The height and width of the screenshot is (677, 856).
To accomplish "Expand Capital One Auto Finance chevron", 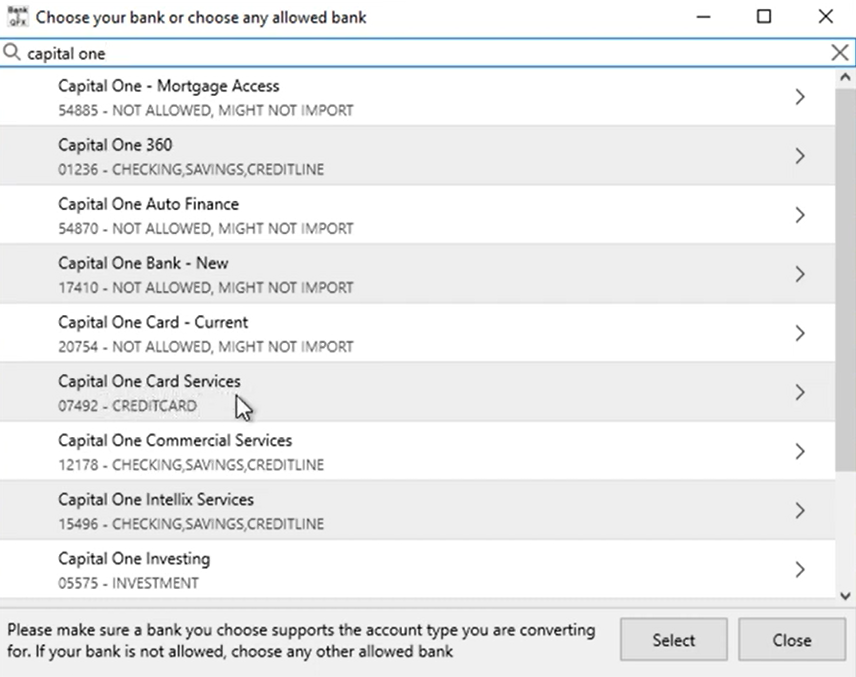I will [x=800, y=215].
